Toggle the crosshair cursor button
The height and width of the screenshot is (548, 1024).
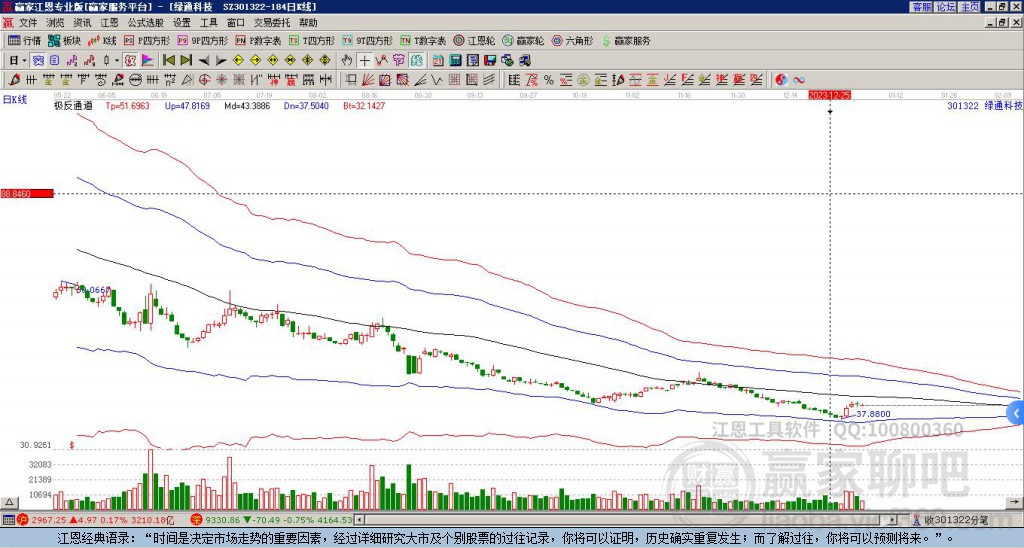tap(365, 60)
